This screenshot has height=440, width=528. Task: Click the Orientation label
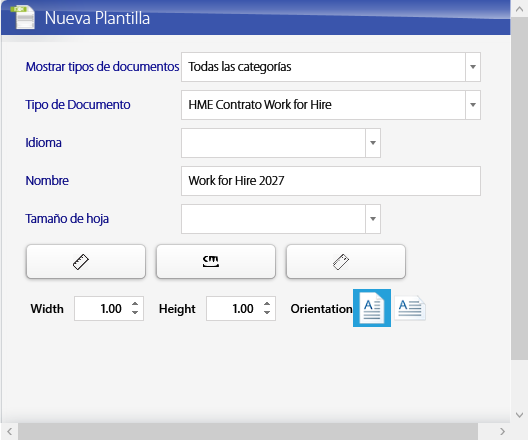[x=321, y=309]
